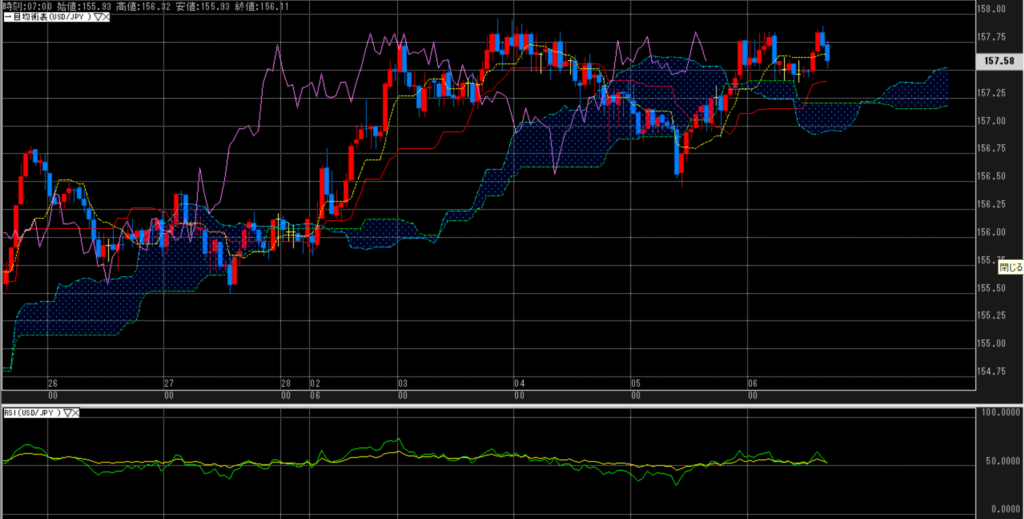Click the 27 date marker on time axis
The width and height of the screenshot is (1024, 519).
(169, 384)
